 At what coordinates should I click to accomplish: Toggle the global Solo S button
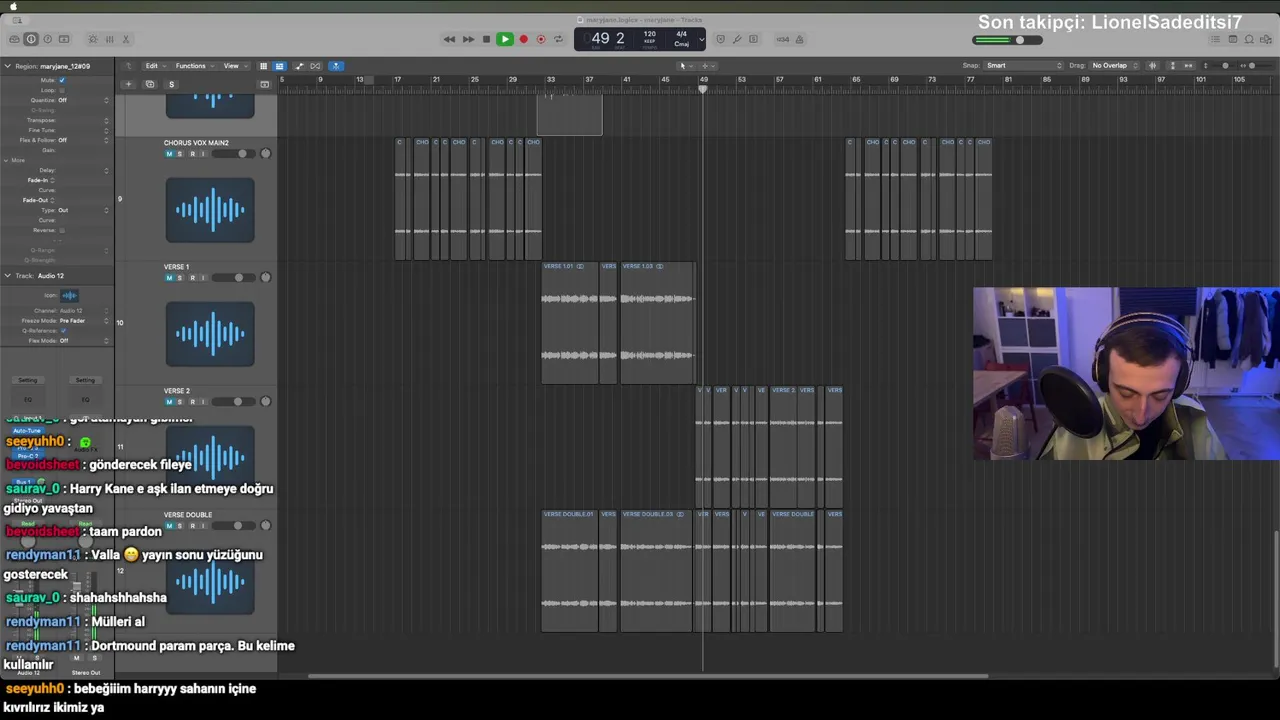point(171,84)
